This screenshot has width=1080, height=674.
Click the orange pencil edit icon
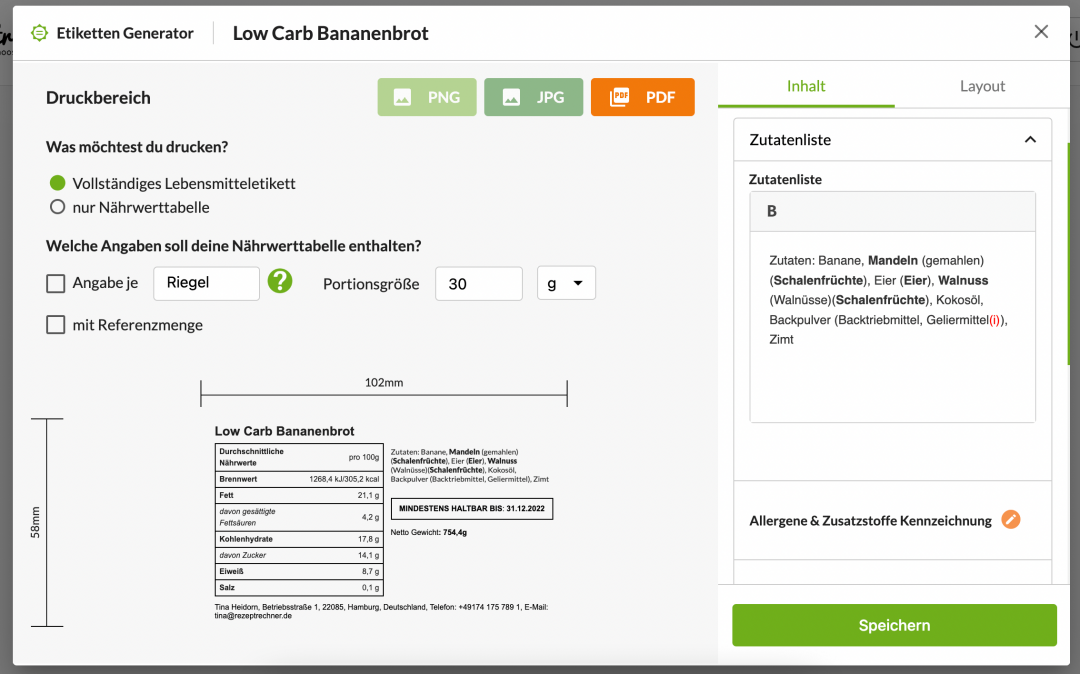coord(1011,520)
